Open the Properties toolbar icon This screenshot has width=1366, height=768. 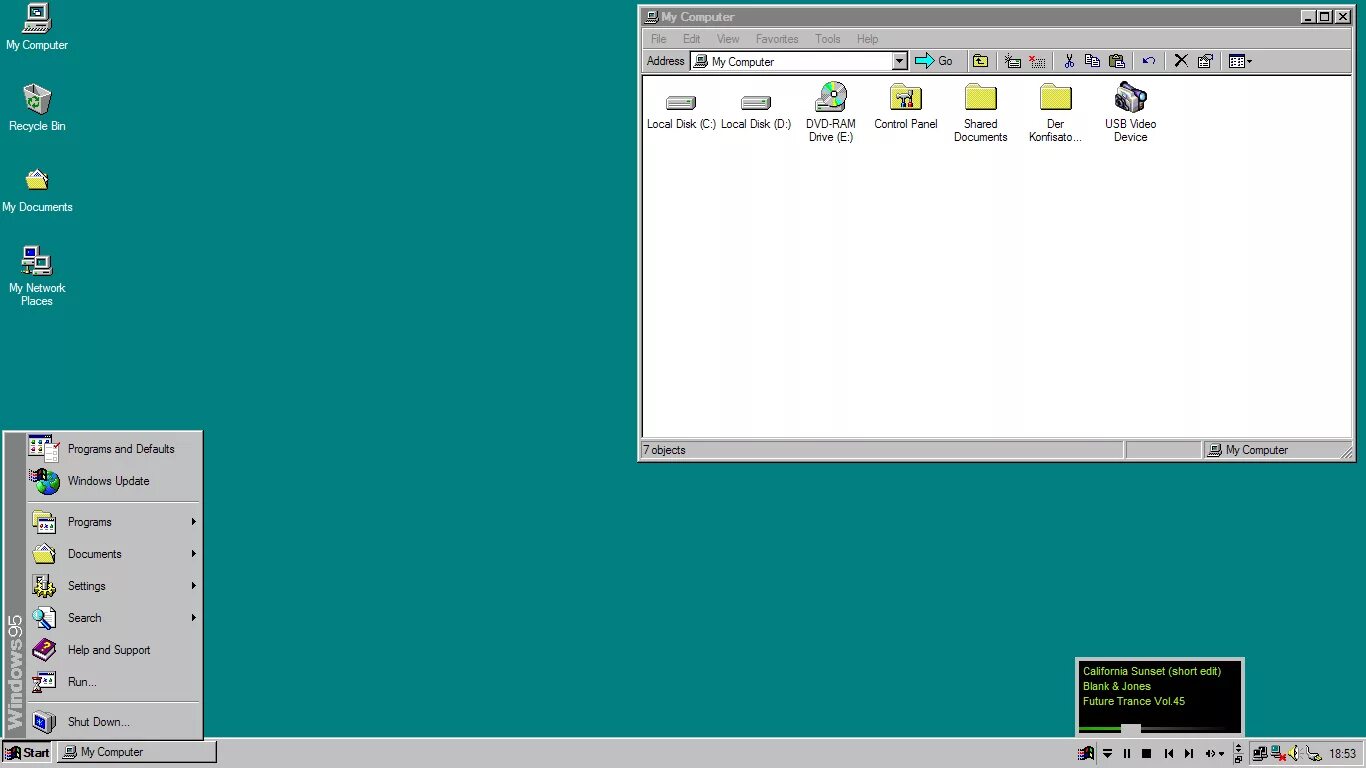coord(1205,61)
